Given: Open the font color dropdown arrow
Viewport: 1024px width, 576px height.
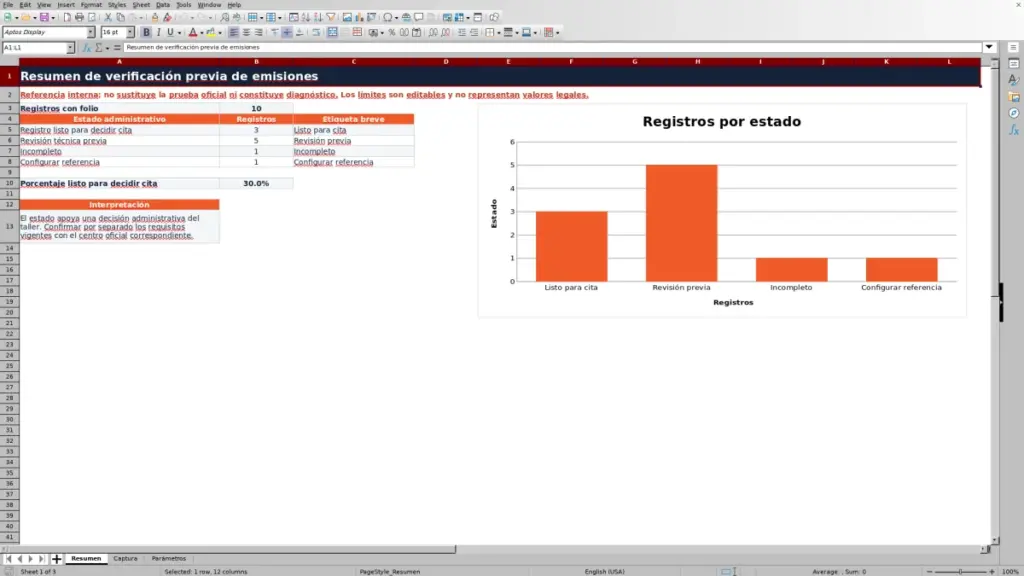Looking at the screenshot, I should pos(202,33).
